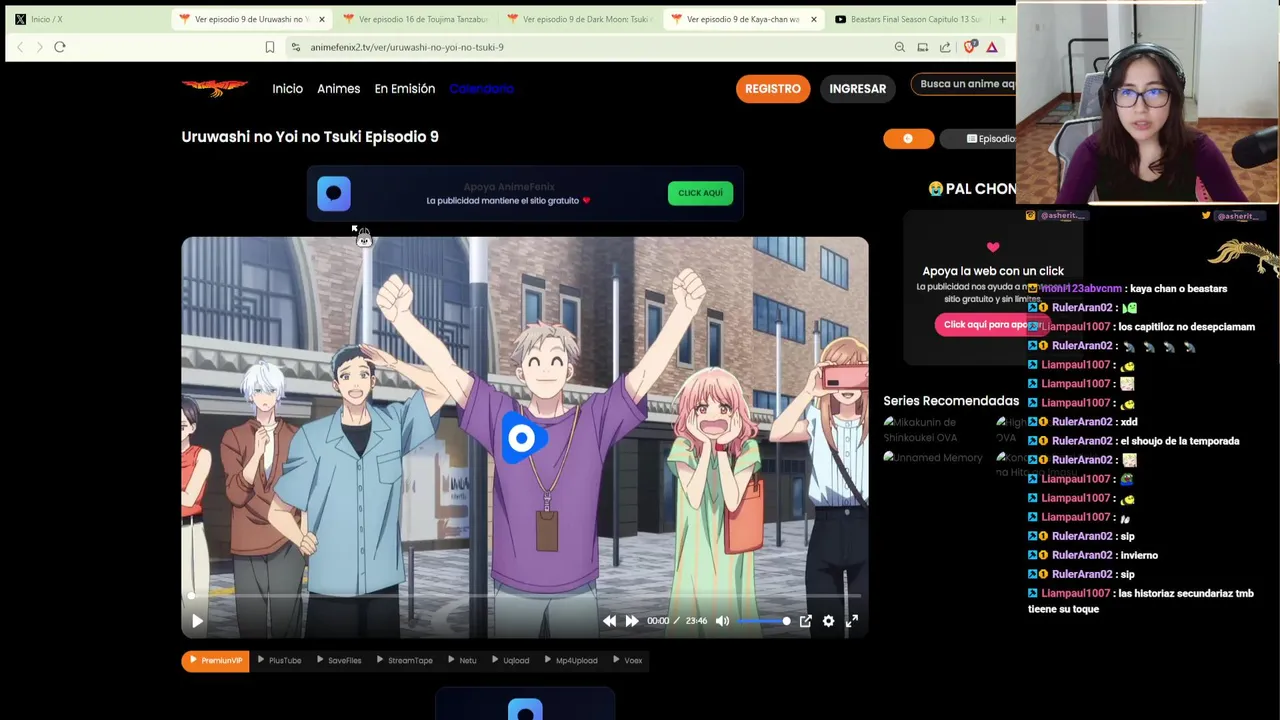Image resolution: width=1280 pixels, height=720 pixels.
Task: Close the Kaya-chan episode 9 tab
Action: click(x=813, y=19)
